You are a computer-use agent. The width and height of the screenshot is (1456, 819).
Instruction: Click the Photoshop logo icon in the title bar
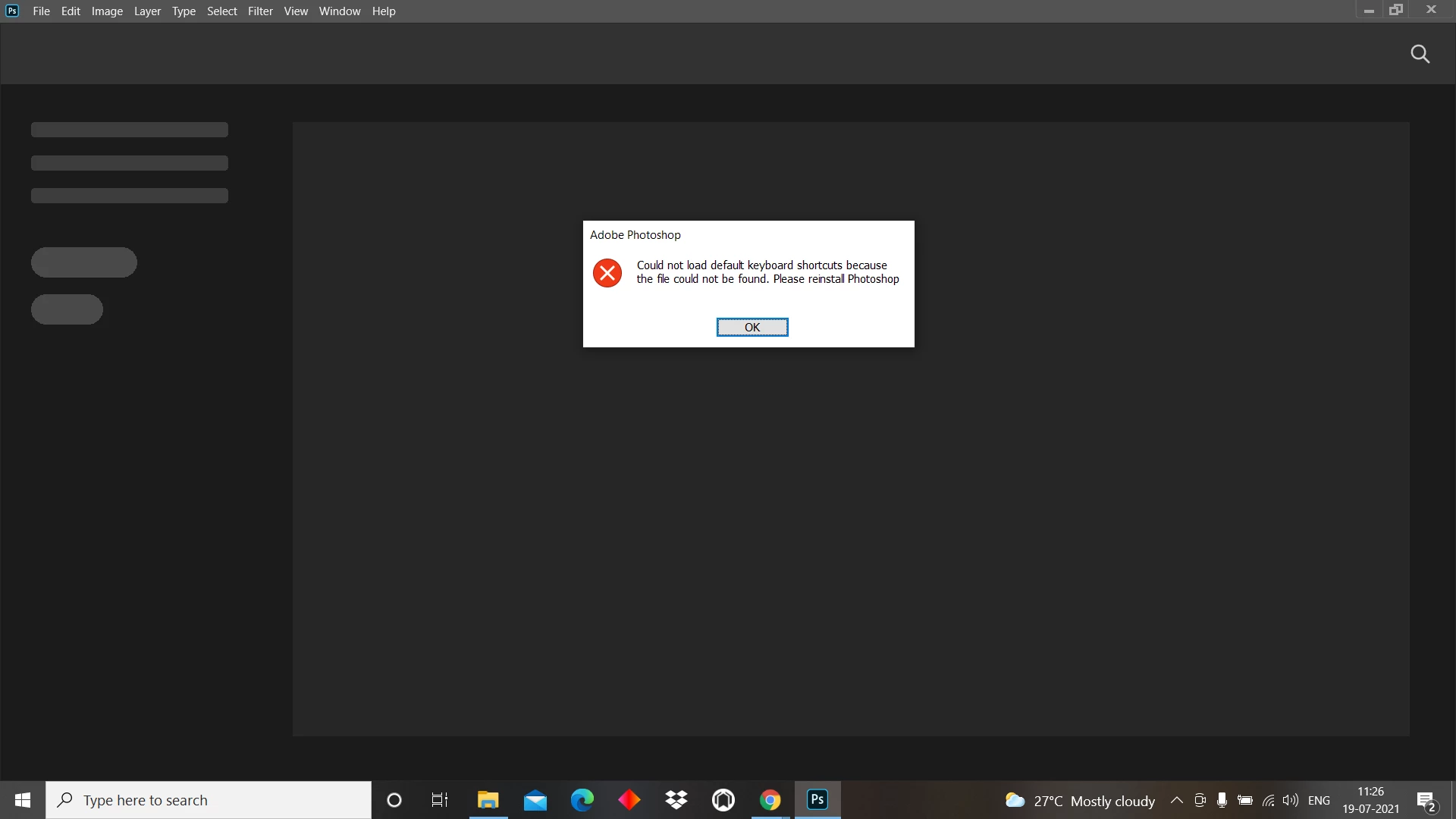coord(12,11)
